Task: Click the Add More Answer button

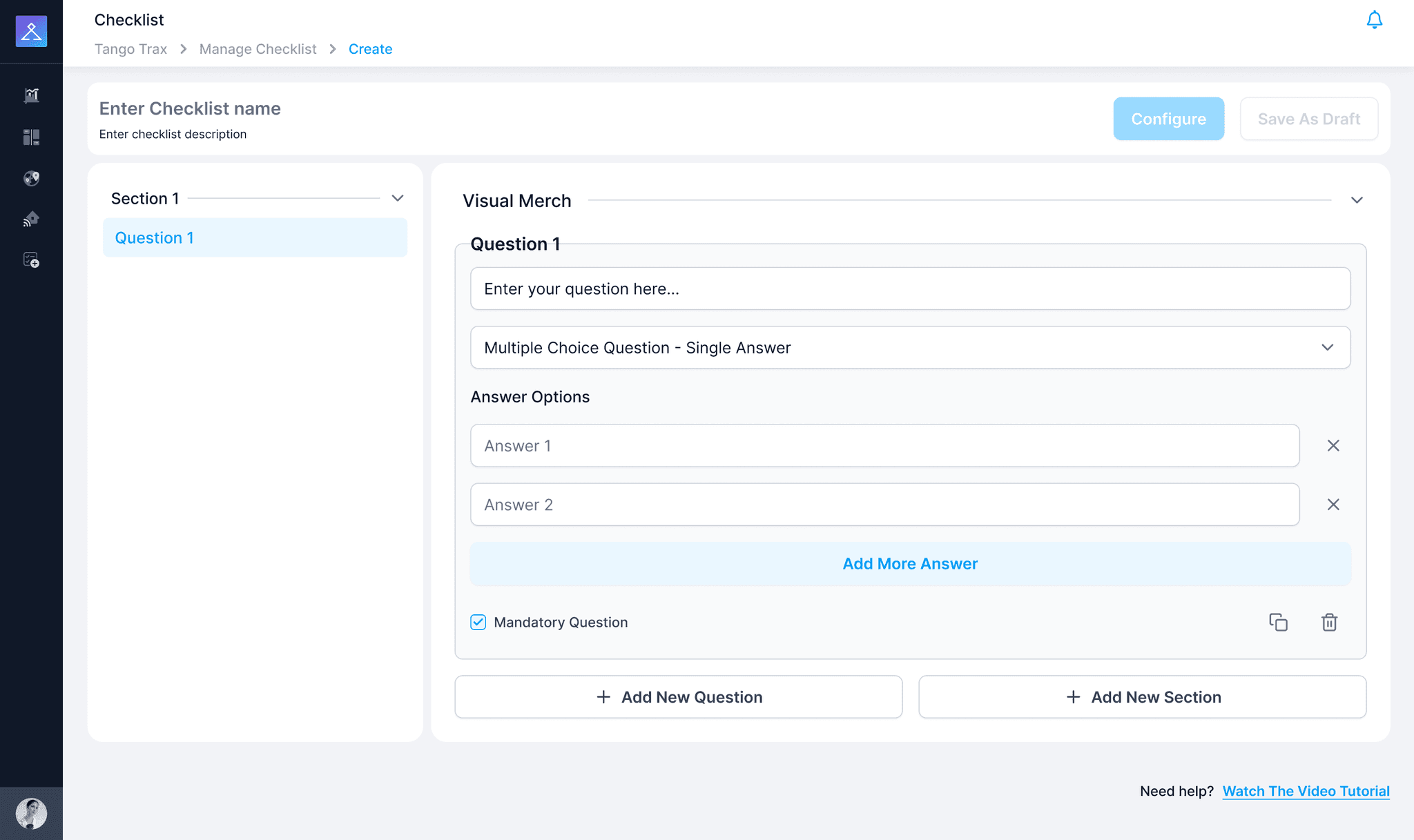Action: [910, 564]
